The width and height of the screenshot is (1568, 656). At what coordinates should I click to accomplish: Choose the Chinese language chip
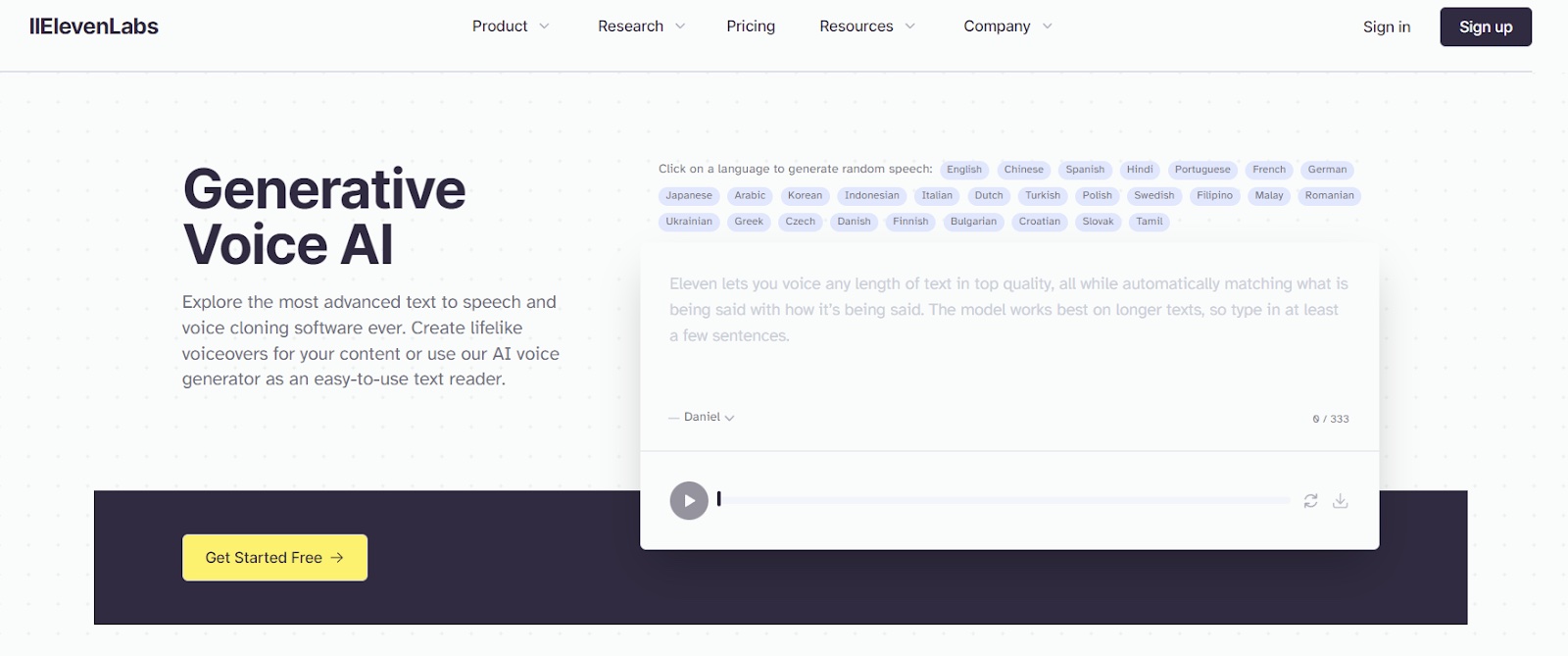[x=1024, y=170]
